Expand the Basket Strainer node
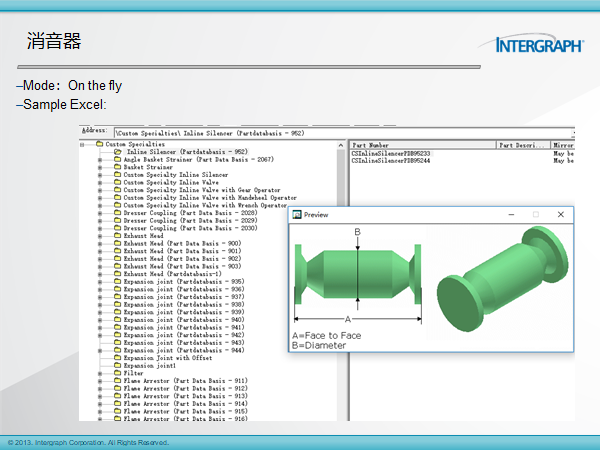 [100, 167]
